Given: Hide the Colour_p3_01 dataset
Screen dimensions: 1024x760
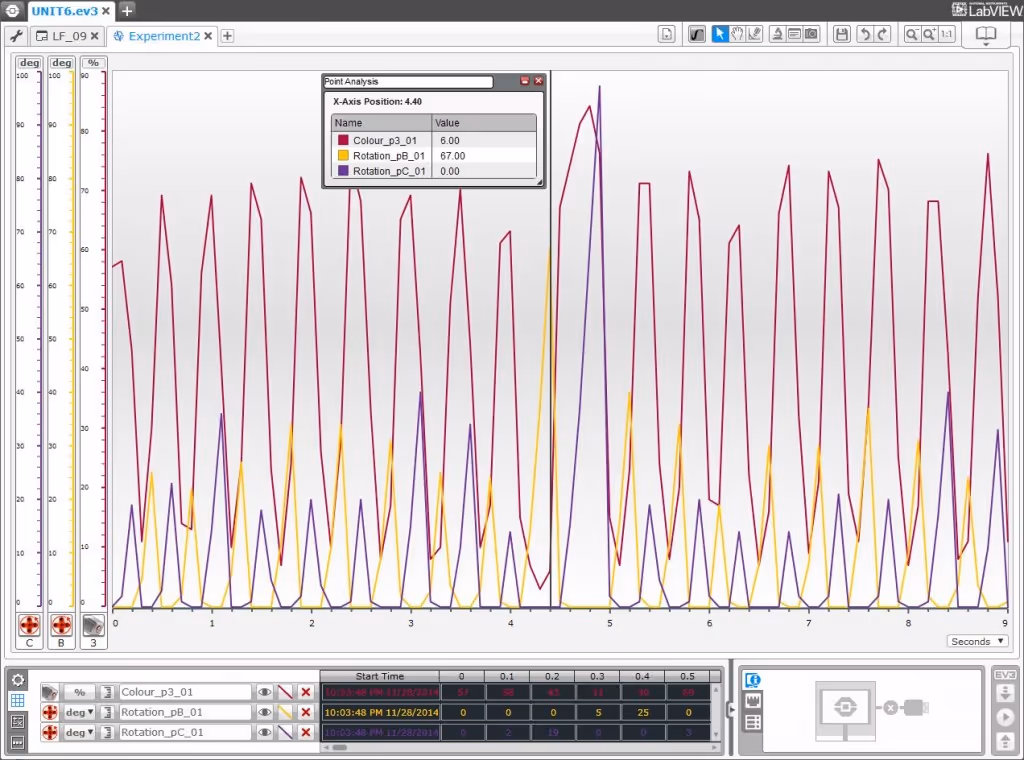Looking at the screenshot, I should tap(265, 691).
